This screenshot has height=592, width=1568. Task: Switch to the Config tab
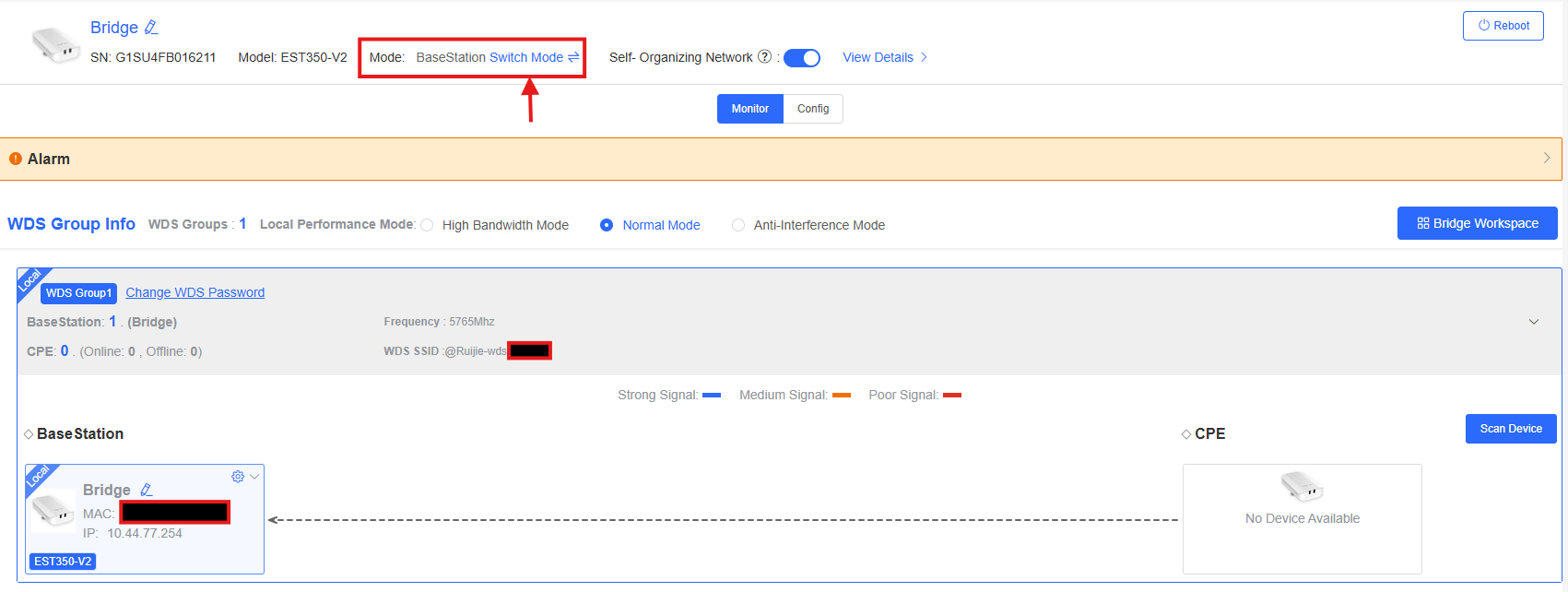point(813,109)
